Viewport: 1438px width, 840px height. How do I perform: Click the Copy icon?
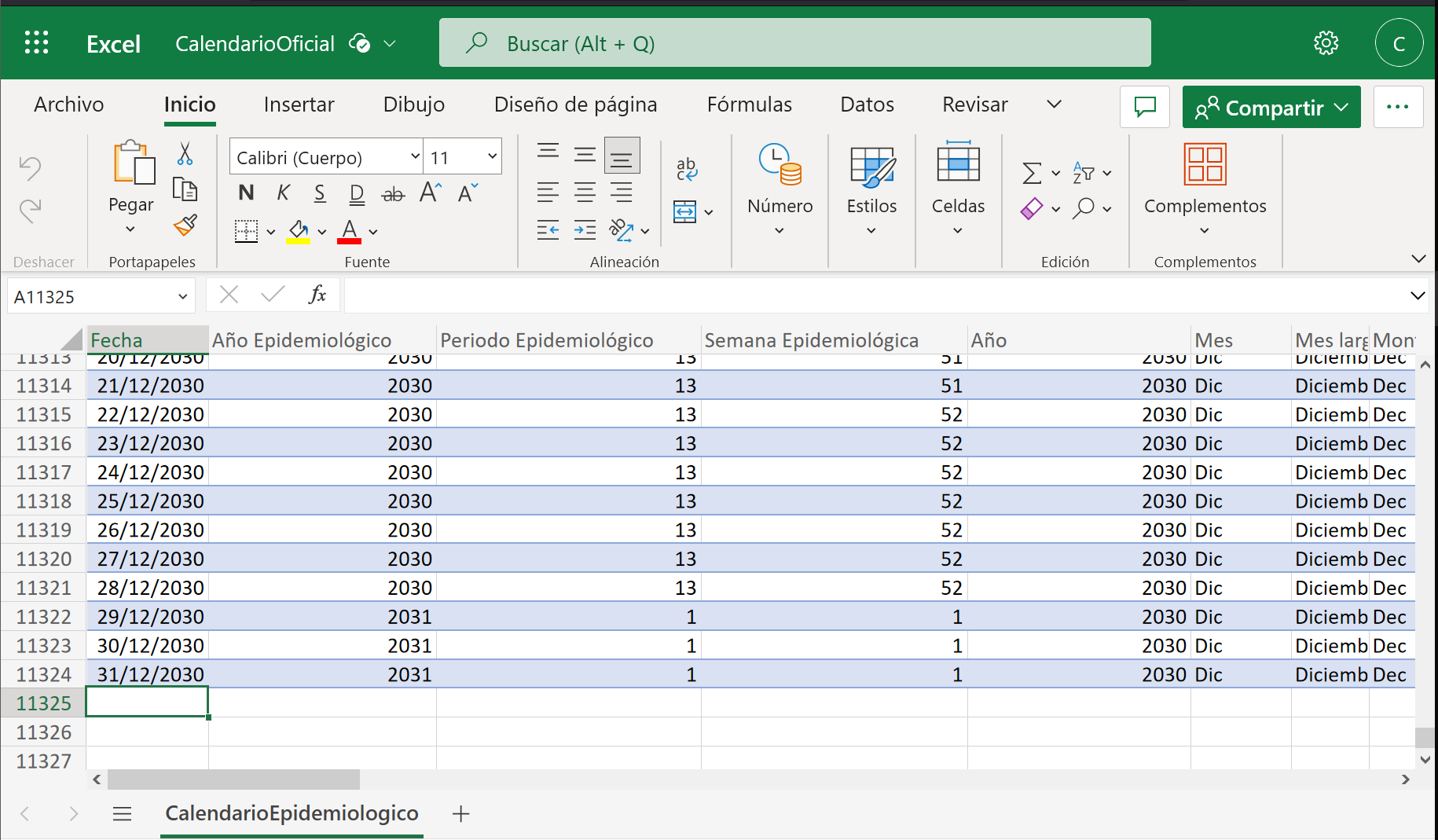point(185,189)
